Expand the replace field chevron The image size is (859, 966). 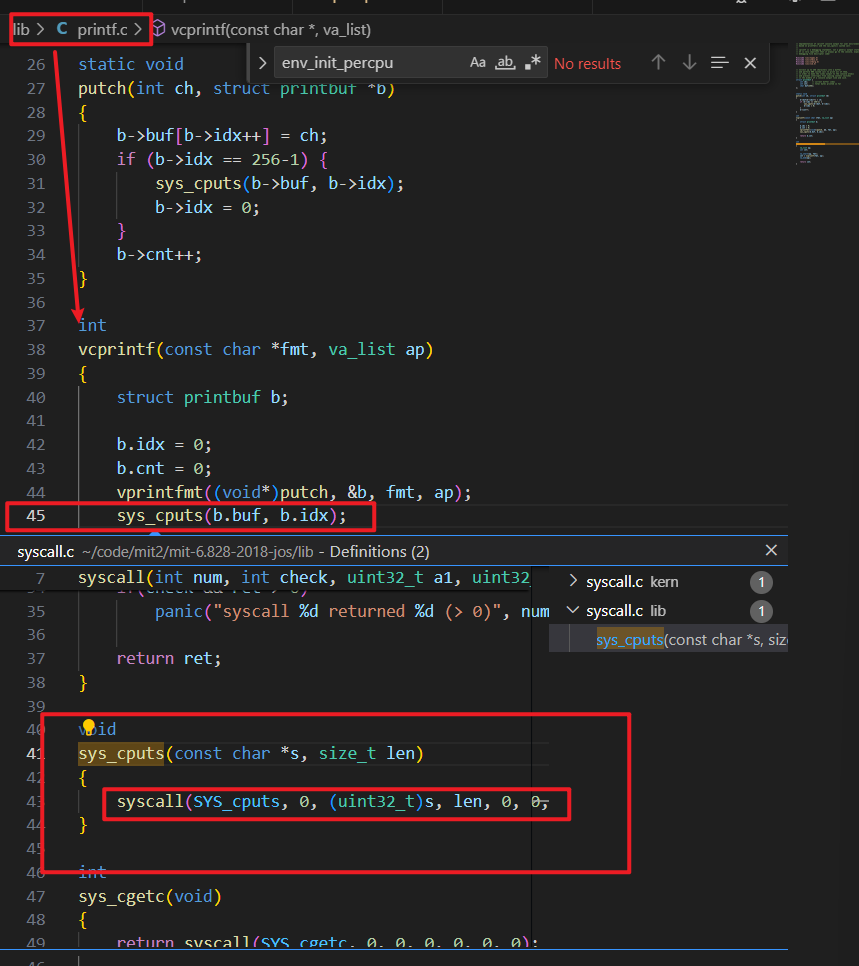tap(262, 63)
